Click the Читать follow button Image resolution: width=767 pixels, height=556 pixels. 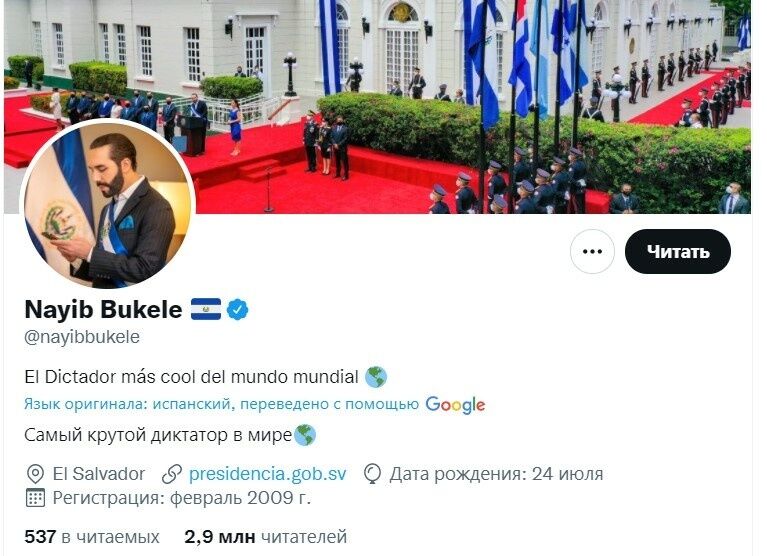(677, 251)
